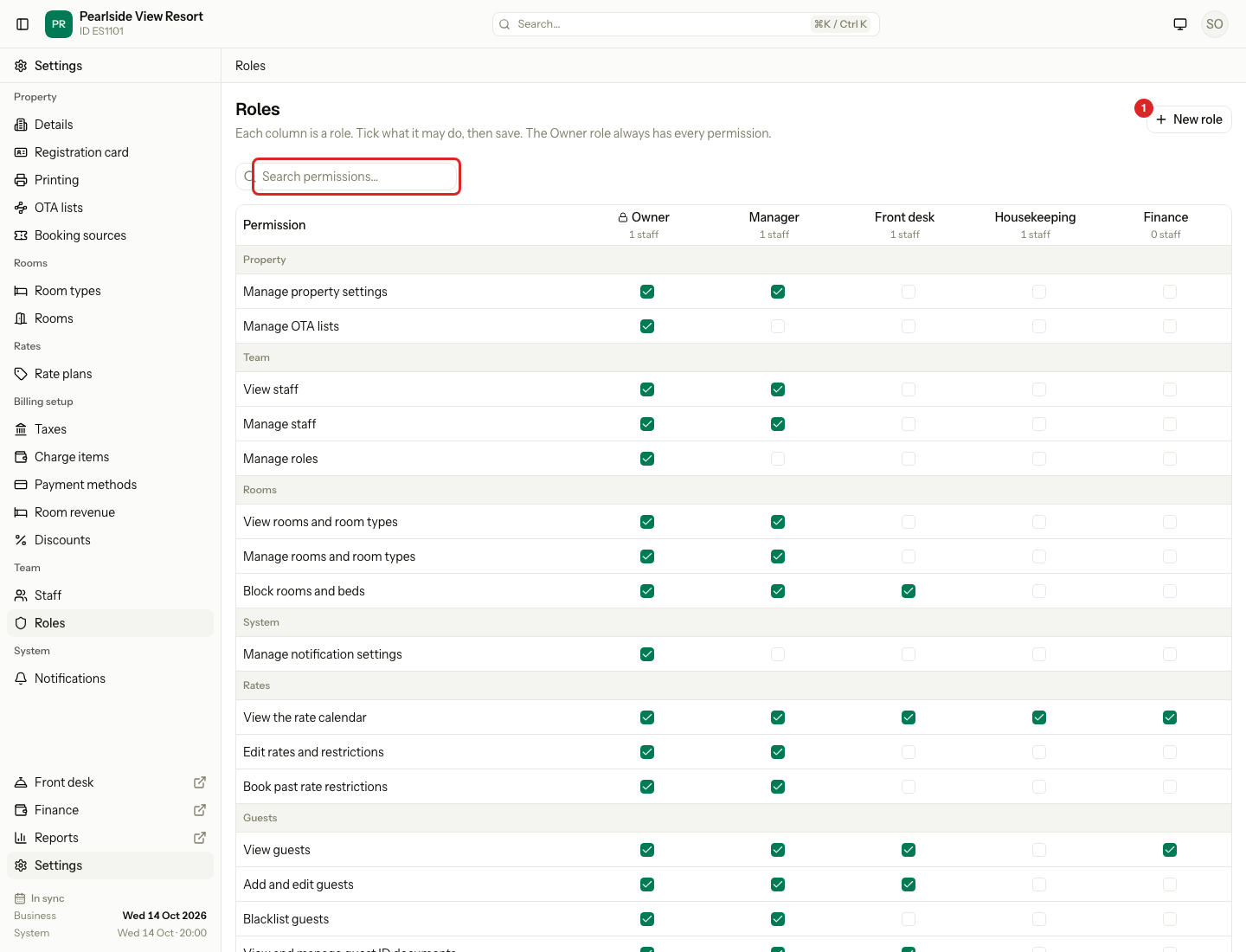The width and height of the screenshot is (1246, 952).
Task: Open Registration card settings
Action: (110, 152)
